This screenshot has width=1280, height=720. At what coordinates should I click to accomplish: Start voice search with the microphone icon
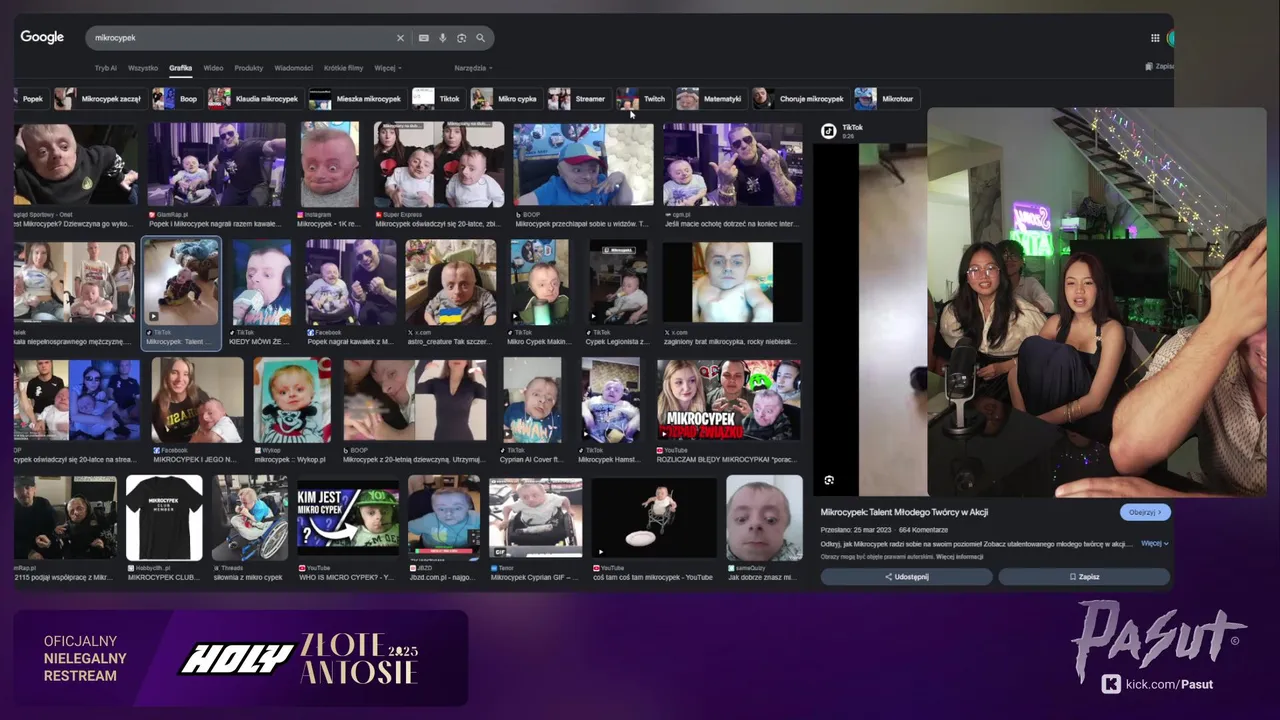[x=443, y=38]
